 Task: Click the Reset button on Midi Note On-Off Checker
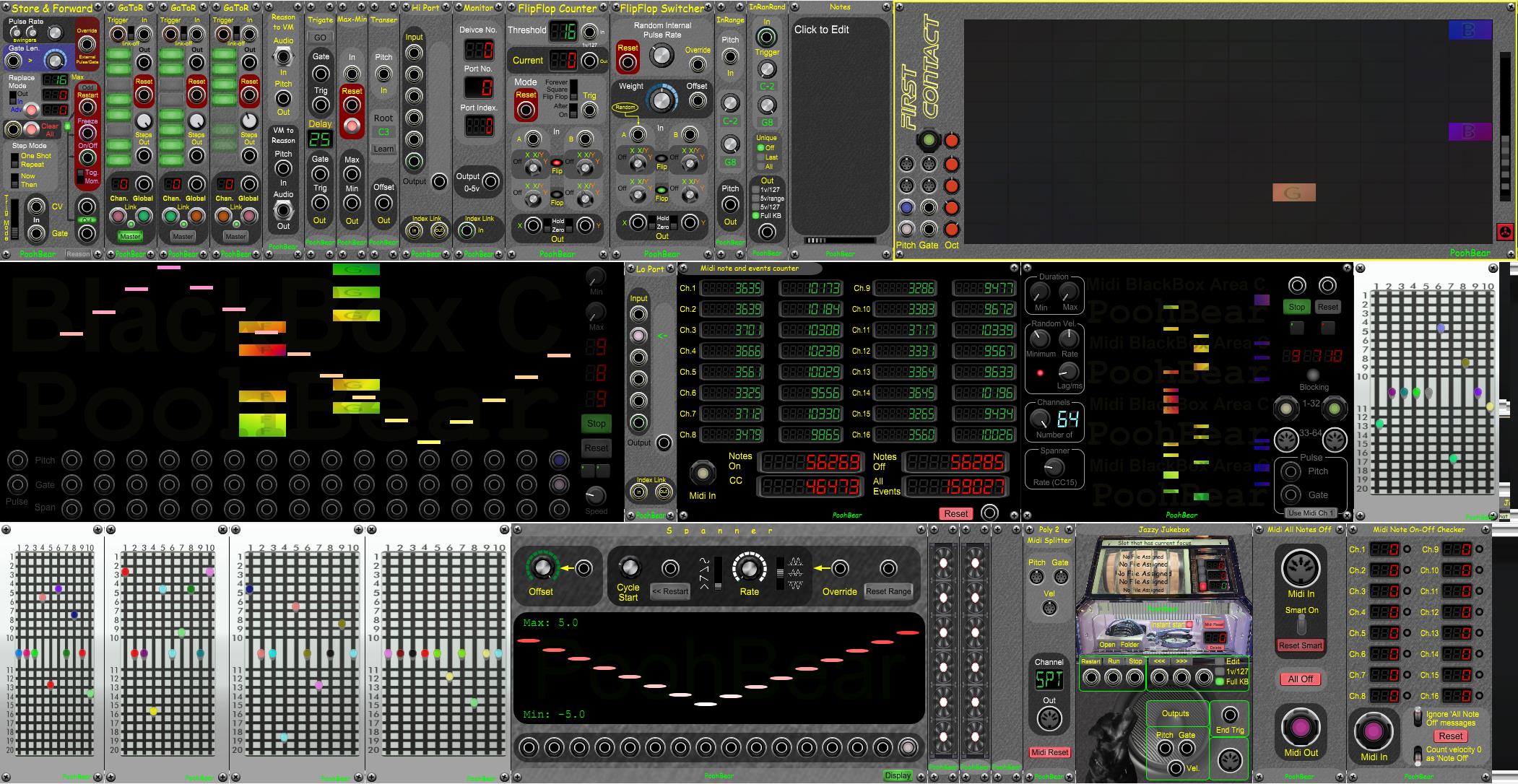click(x=1450, y=736)
